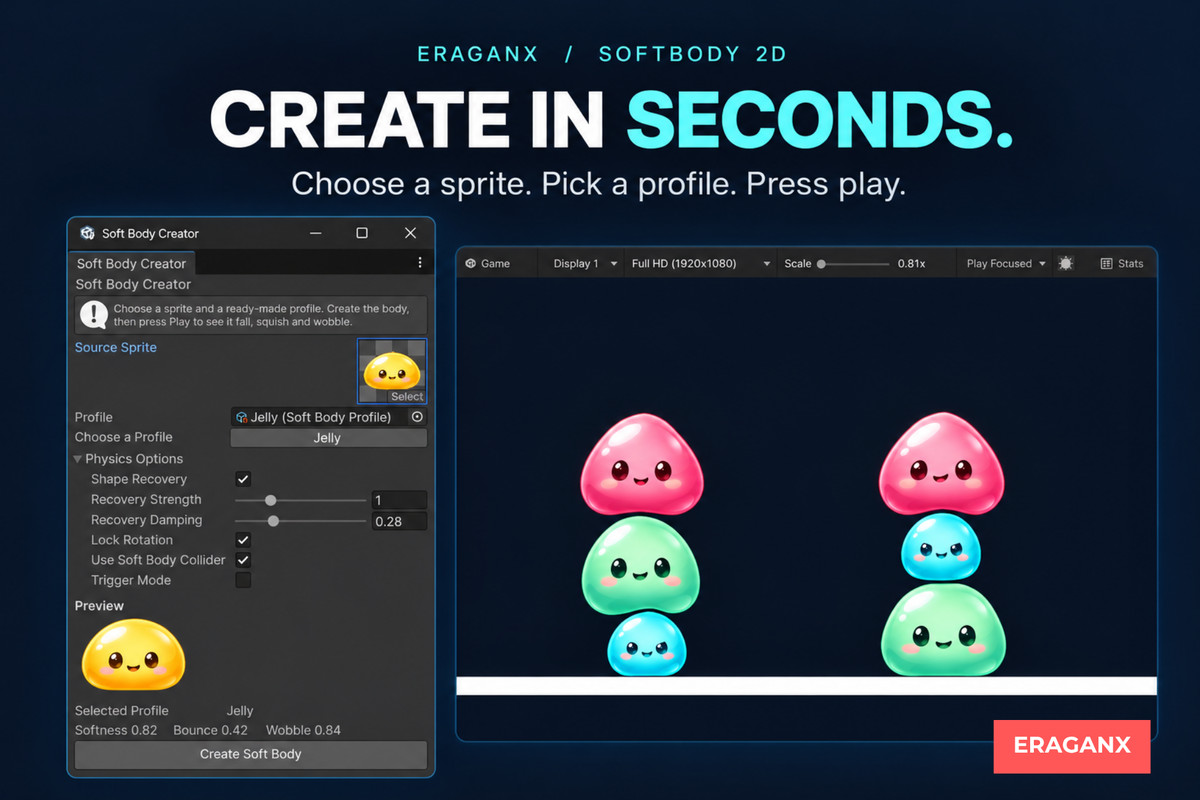Enable the Trigger Mode checkbox
1200x800 pixels.
(x=243, y=580)
